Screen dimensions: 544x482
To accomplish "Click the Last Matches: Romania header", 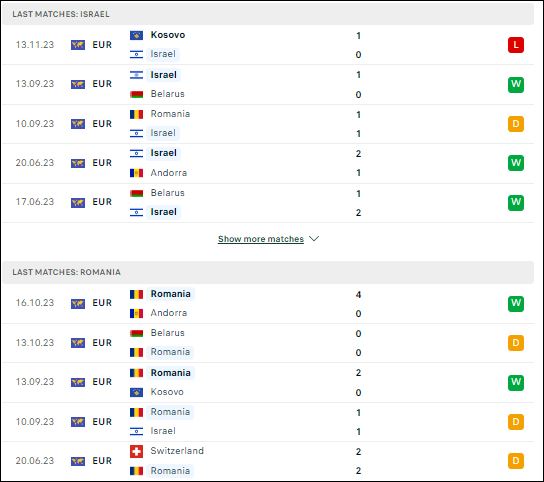I will pyautogui.click(x=67, y=272).
